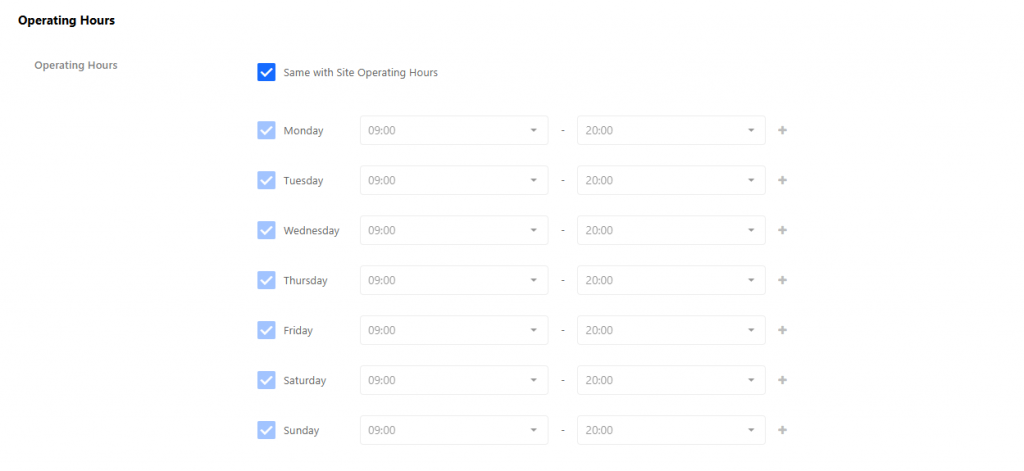
Task: Add a time slot for Tuesday
Action: pos(782,180)
